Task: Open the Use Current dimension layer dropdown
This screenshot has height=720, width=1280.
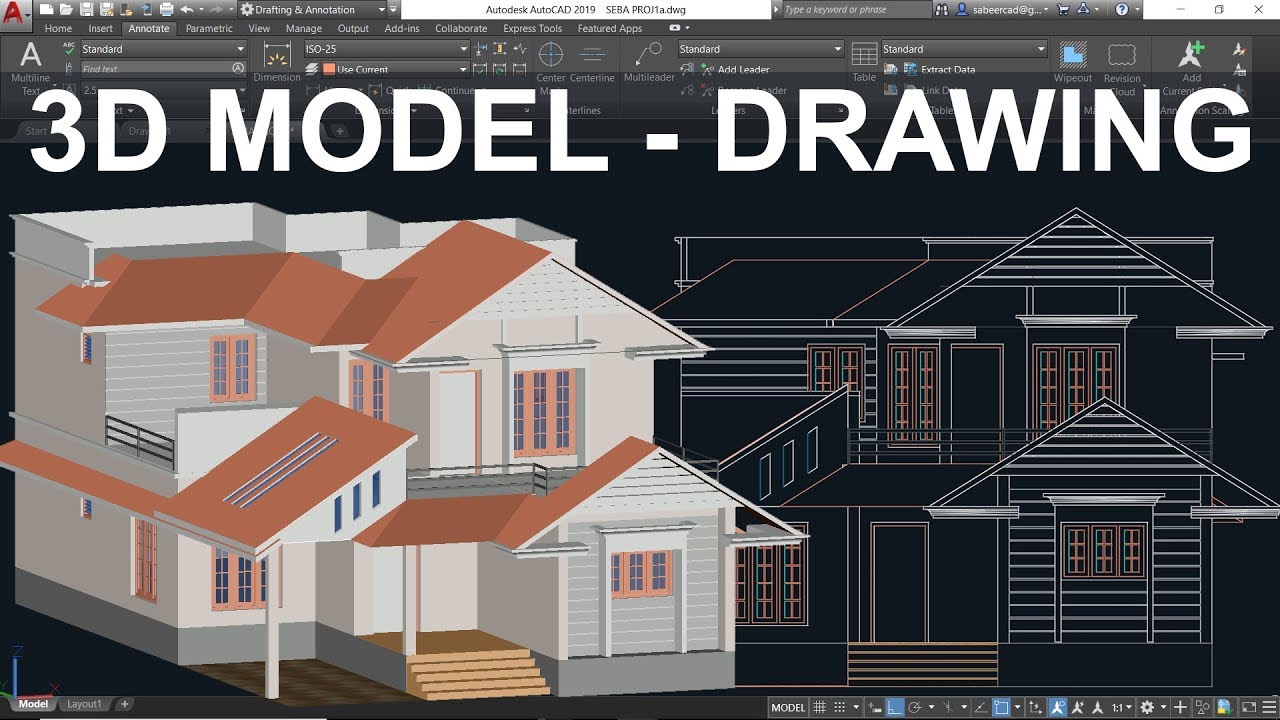Action: [395, 70]
